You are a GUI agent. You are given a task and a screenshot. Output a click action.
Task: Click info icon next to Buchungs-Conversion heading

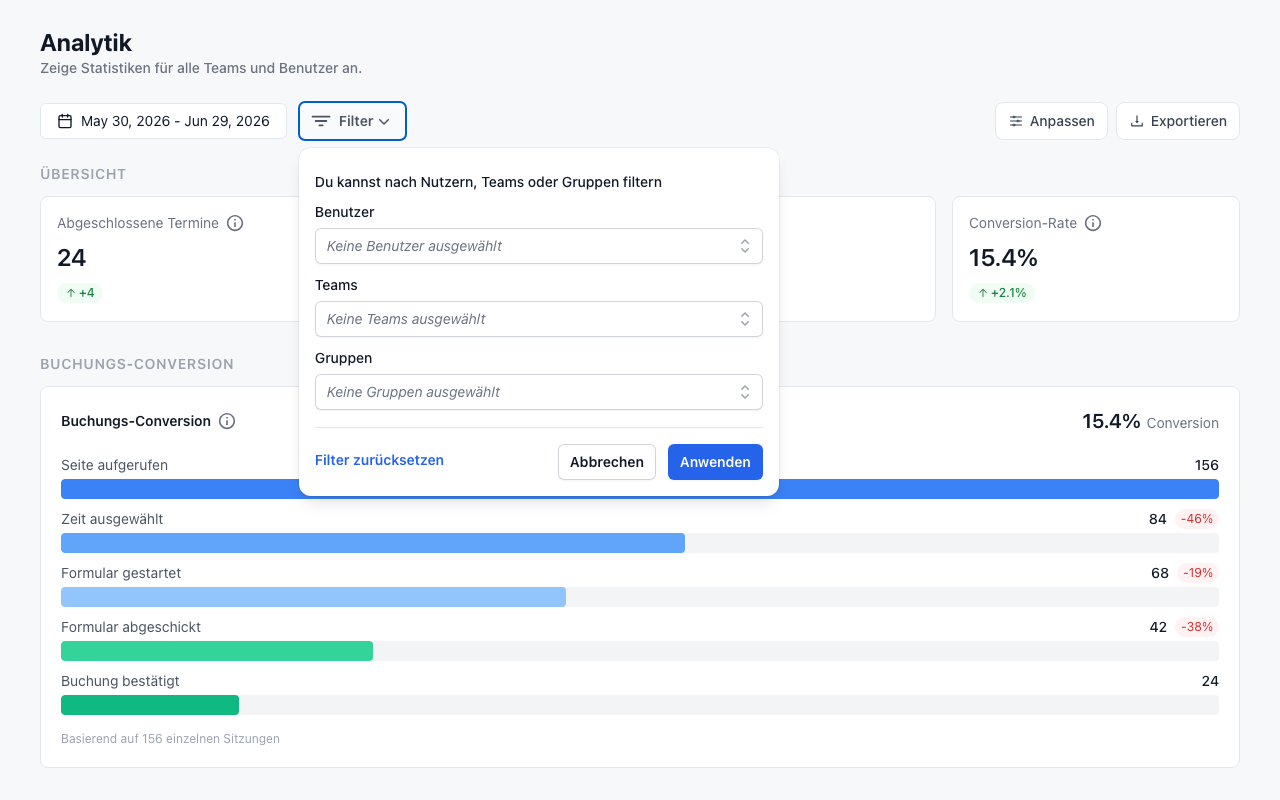[x=227, y=421]
